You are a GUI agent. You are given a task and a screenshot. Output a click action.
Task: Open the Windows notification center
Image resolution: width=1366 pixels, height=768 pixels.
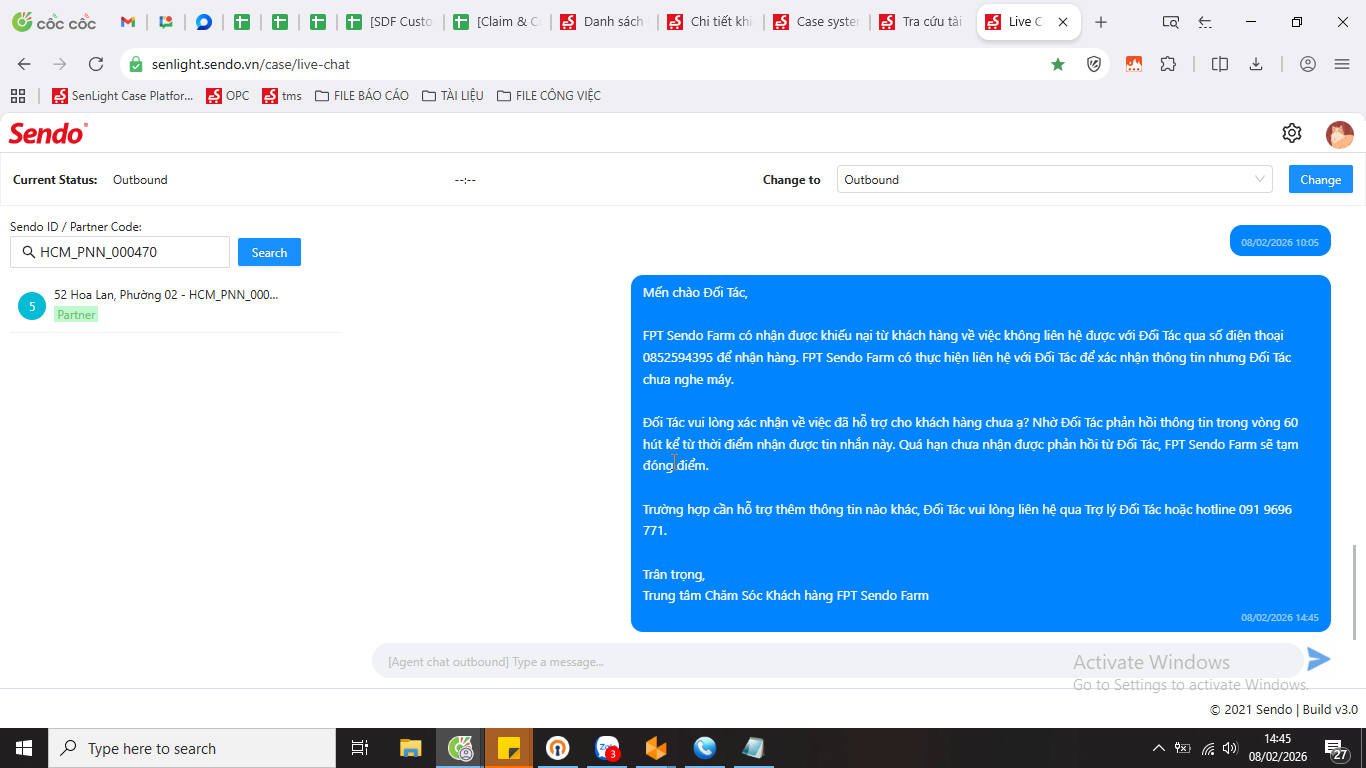(1336, 748)
